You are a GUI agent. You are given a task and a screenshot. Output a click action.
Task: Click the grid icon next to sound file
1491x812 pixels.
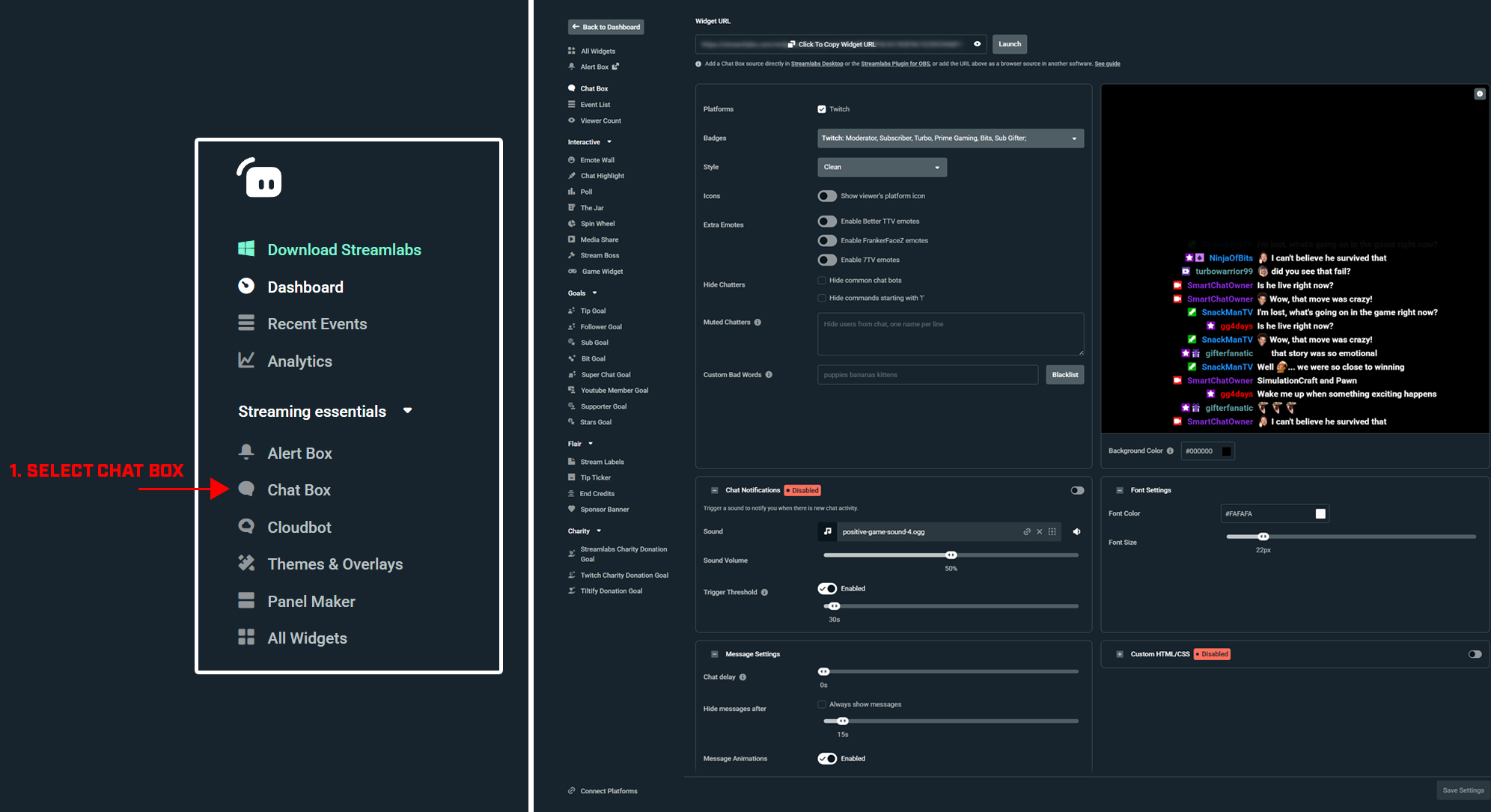pos(1052,532)
